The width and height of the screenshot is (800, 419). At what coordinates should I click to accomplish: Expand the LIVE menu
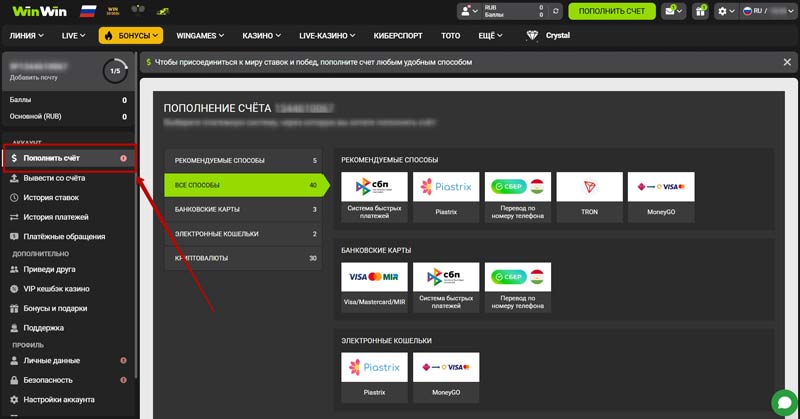point(73,36)
